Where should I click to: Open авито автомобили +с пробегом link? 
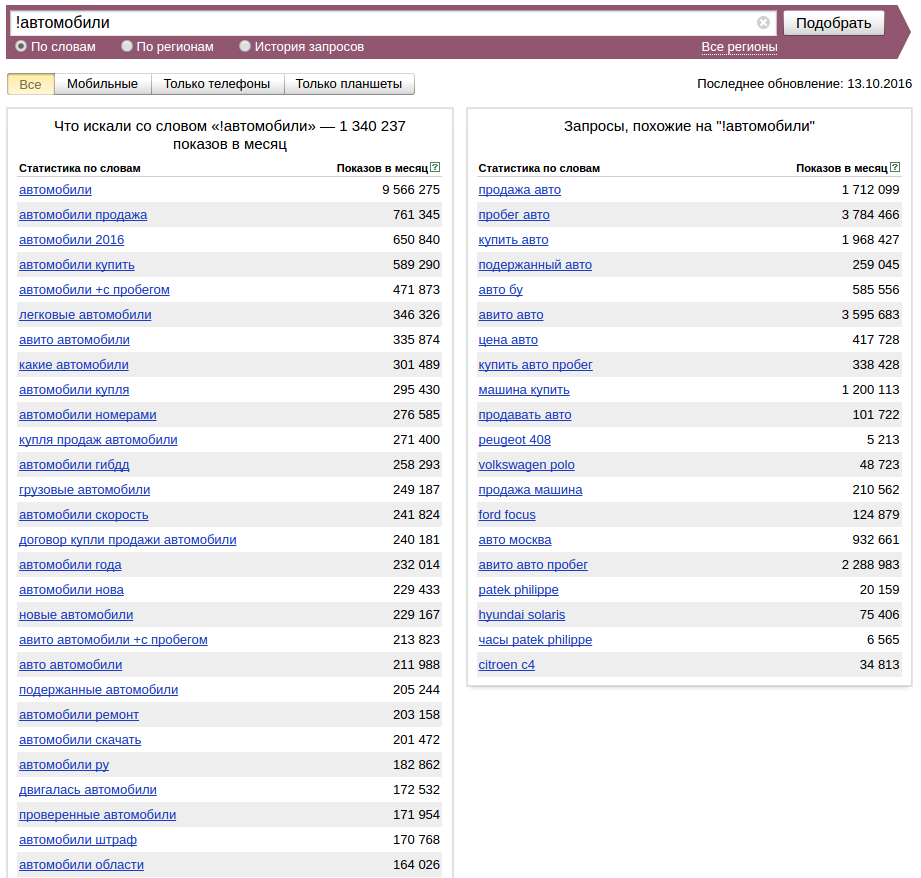click(113, 640)
